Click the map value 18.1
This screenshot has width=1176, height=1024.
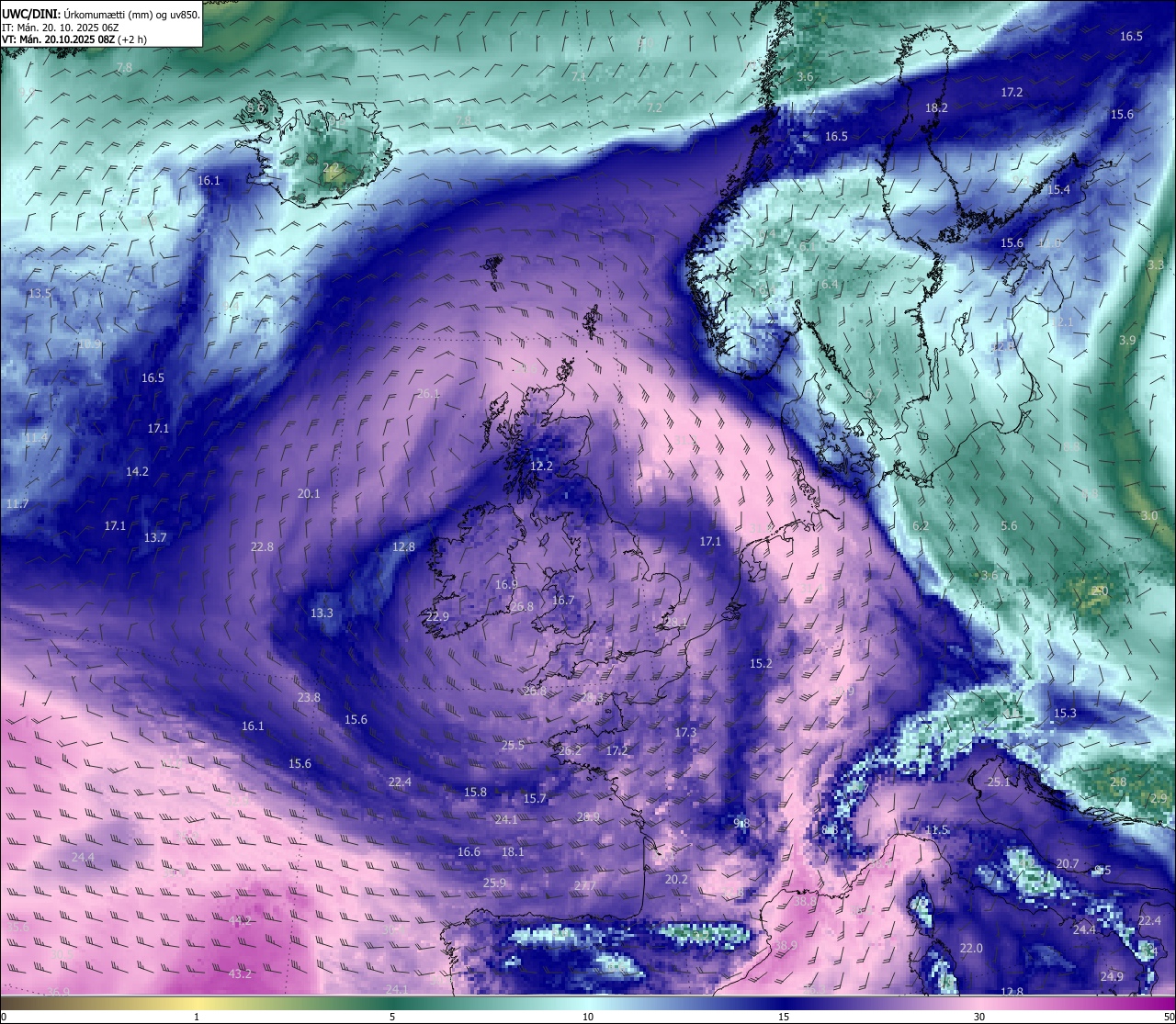(x=513, y=851)
